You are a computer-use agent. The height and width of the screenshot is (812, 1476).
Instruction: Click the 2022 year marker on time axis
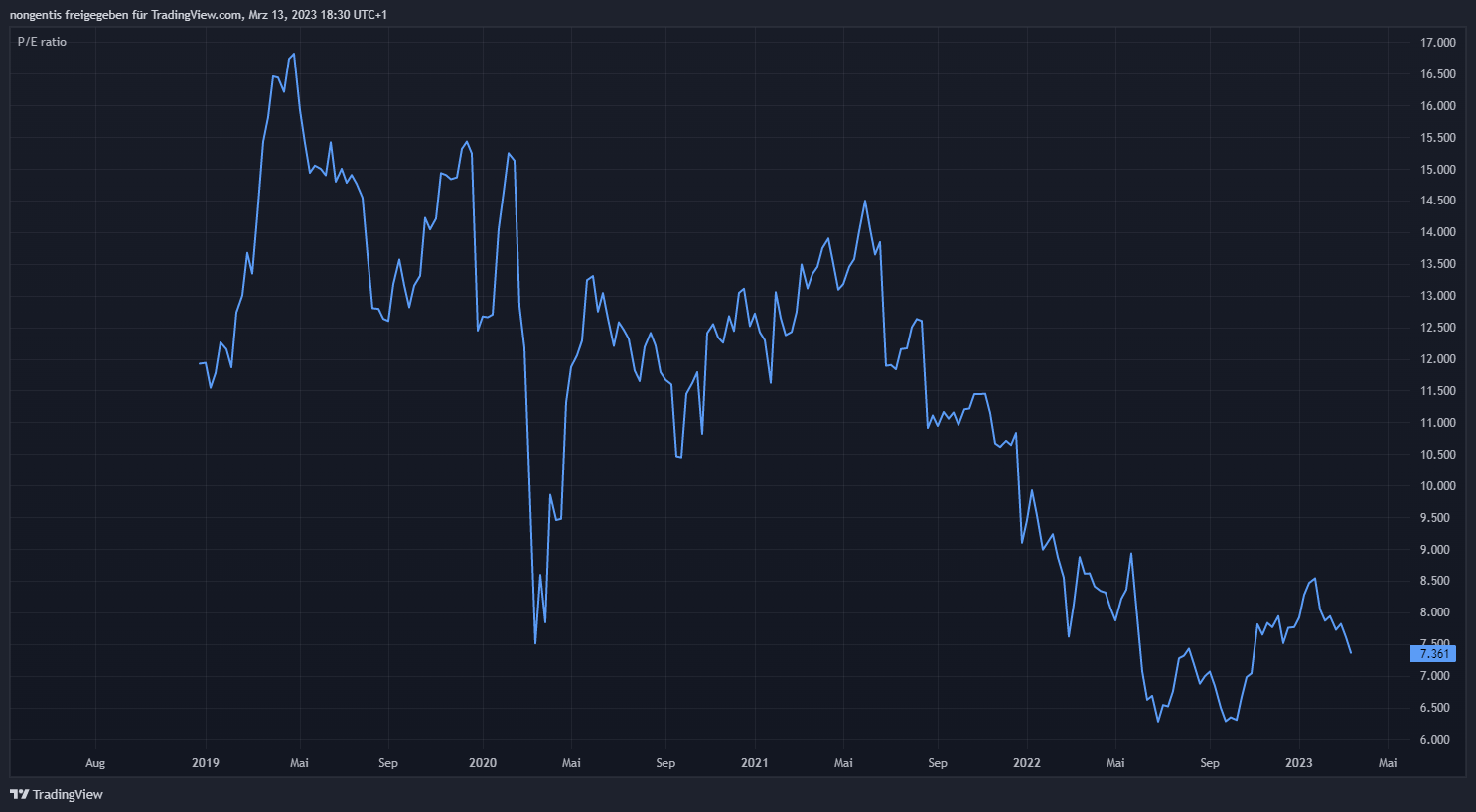1026,763
